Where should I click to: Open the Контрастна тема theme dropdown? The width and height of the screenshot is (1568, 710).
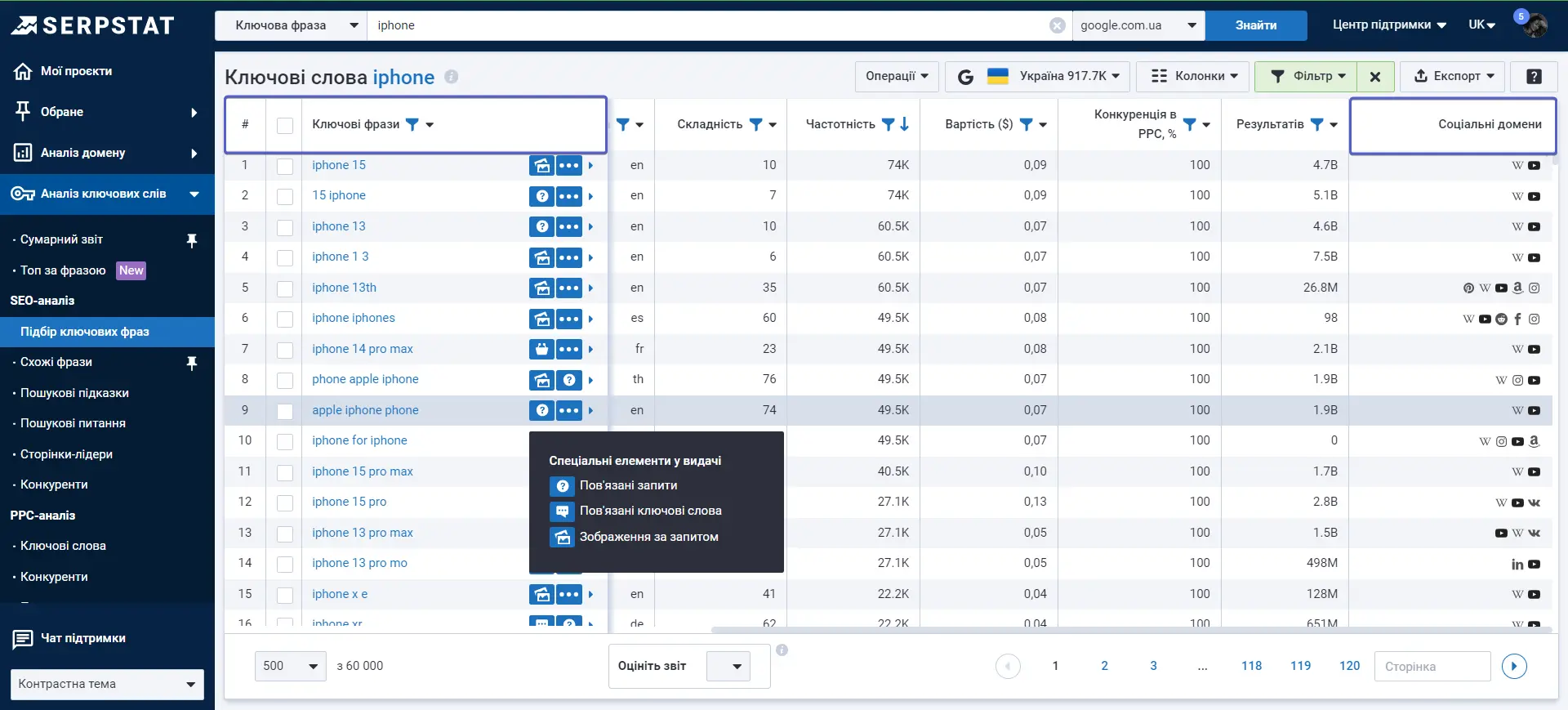tap(107, 684)
